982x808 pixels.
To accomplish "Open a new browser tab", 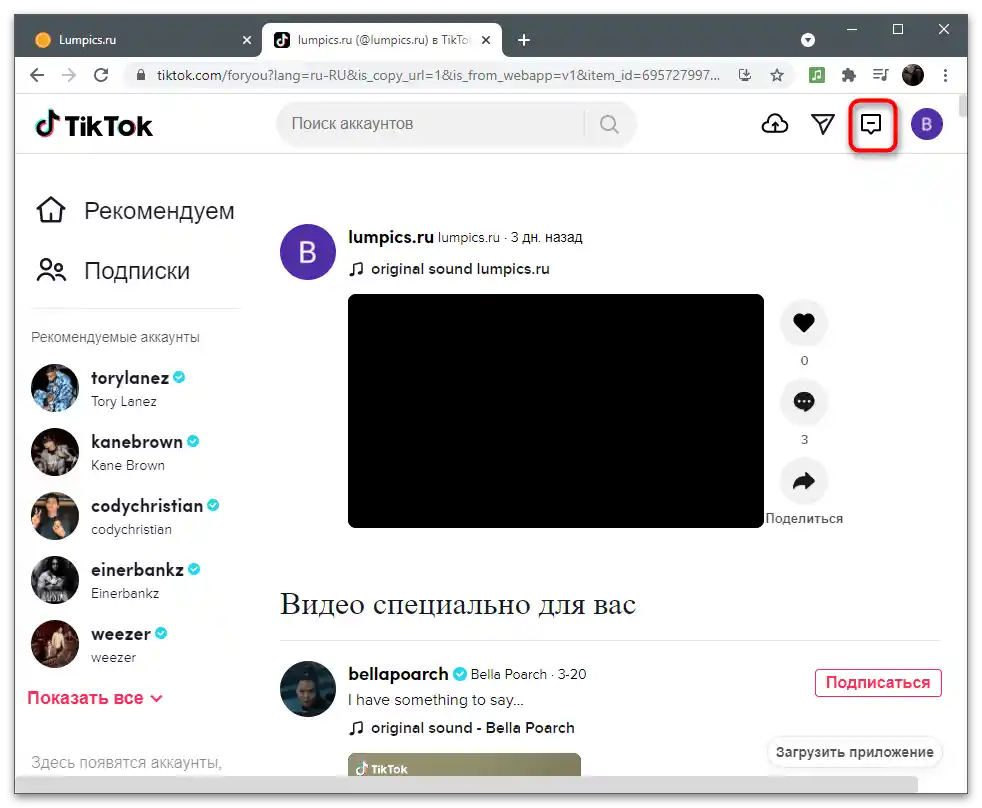I will coord(524,40).
